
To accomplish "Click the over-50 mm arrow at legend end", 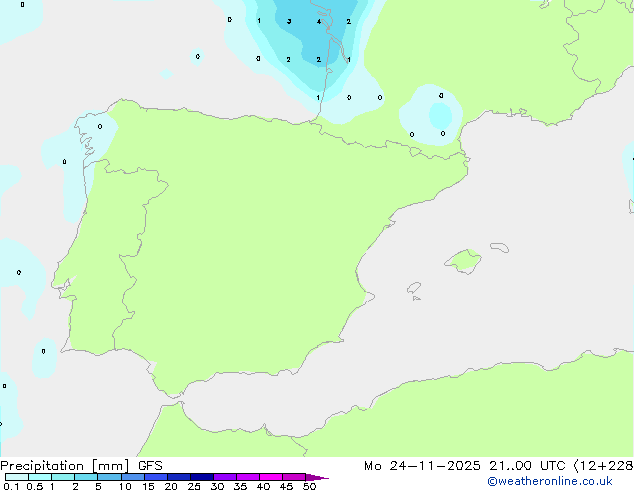I will click(317, 477).
